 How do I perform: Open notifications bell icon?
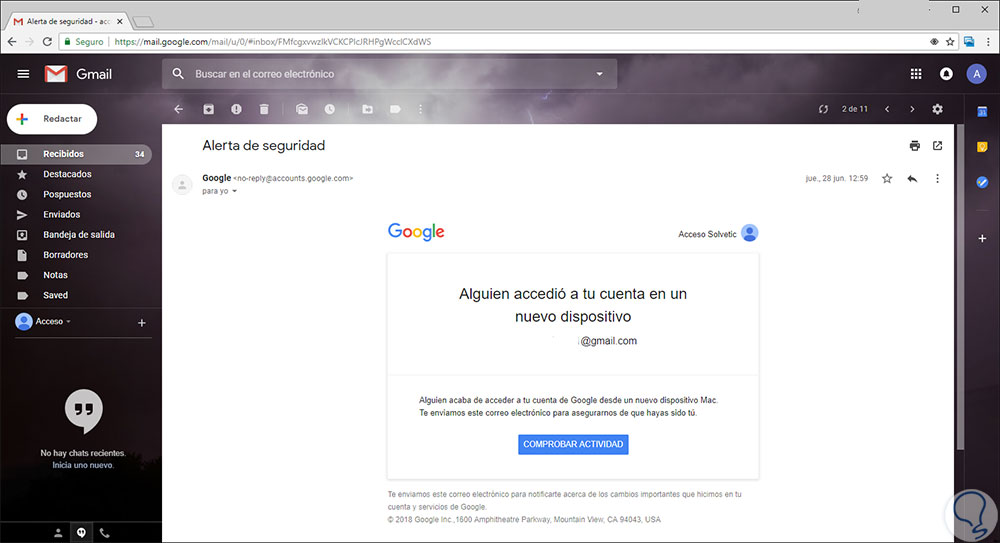click(946, 74)
